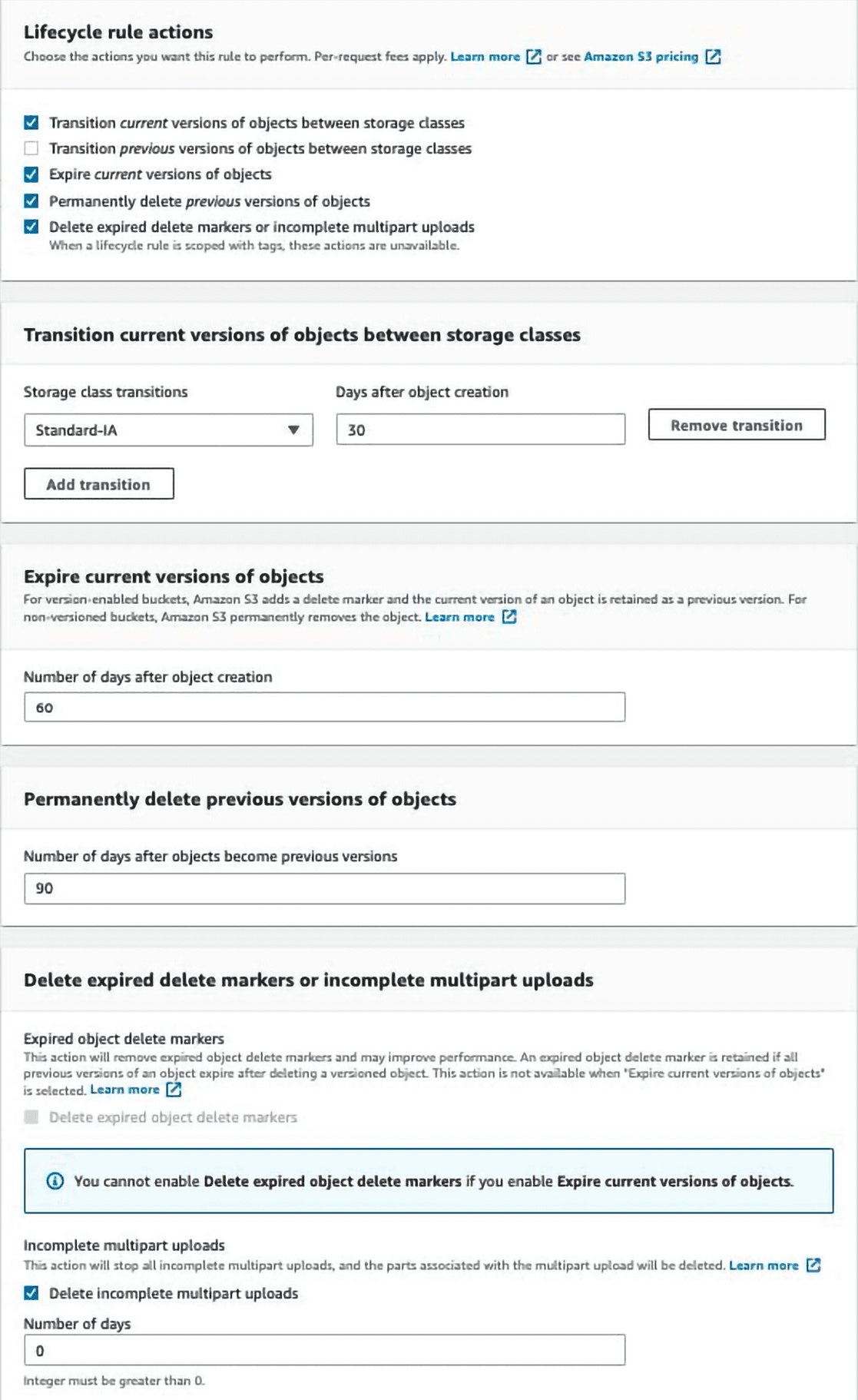858x1400 pixels.
Task: Toggle Permanently delete previous versions checkbox
Action: pos(31,201)
